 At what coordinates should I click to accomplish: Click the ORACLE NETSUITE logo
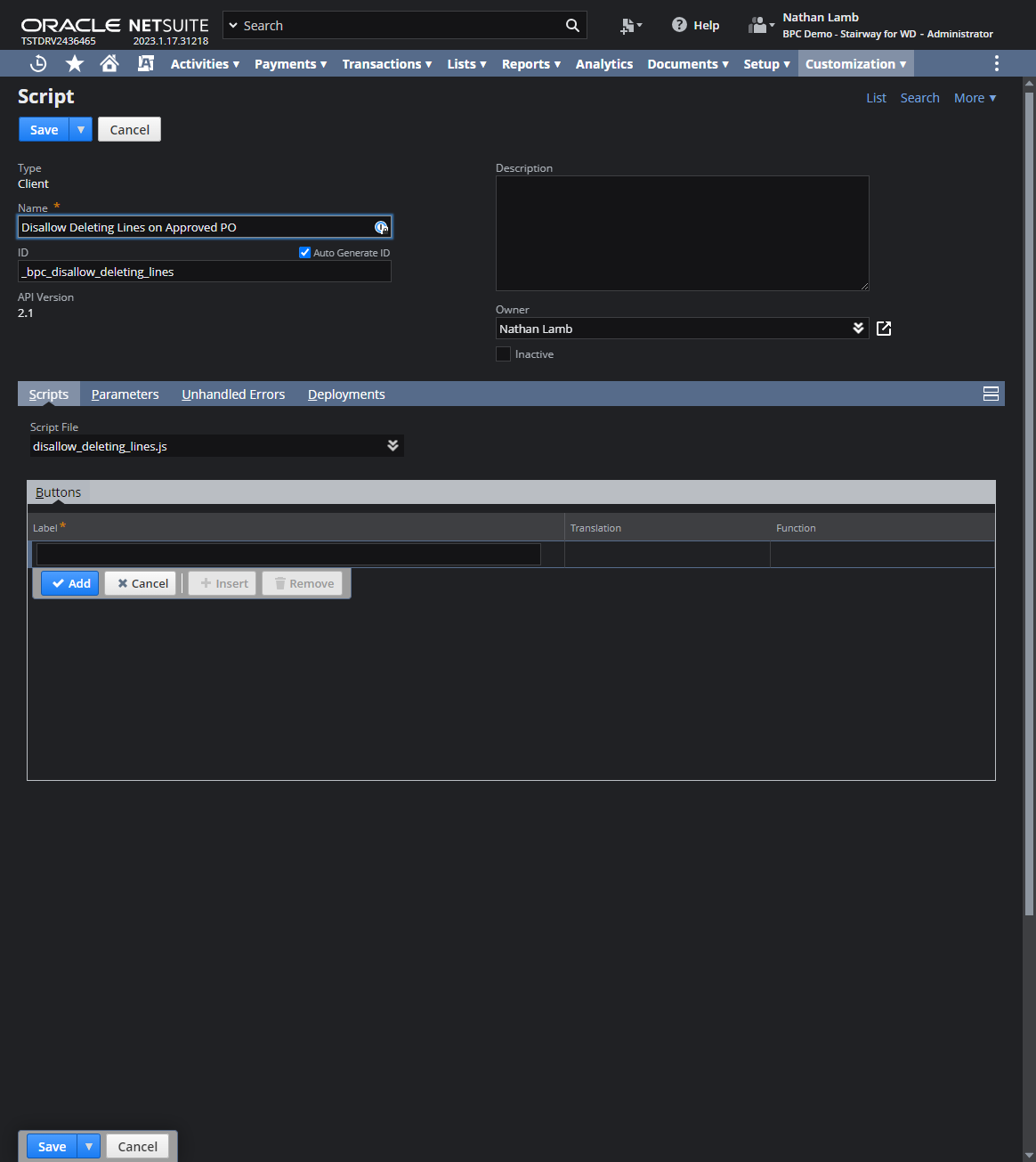115,25
